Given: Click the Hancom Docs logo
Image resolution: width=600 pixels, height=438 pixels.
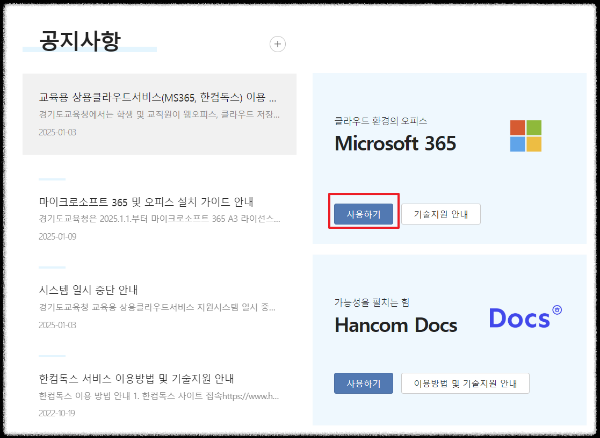Looking at the screenshot, I should pos(525,318).
